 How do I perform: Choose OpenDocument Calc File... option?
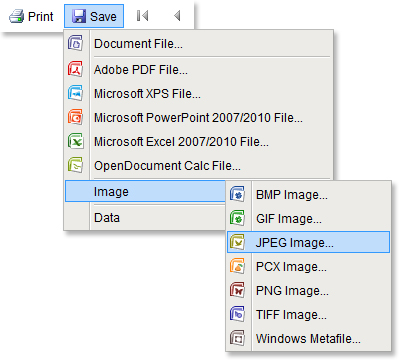199,166
